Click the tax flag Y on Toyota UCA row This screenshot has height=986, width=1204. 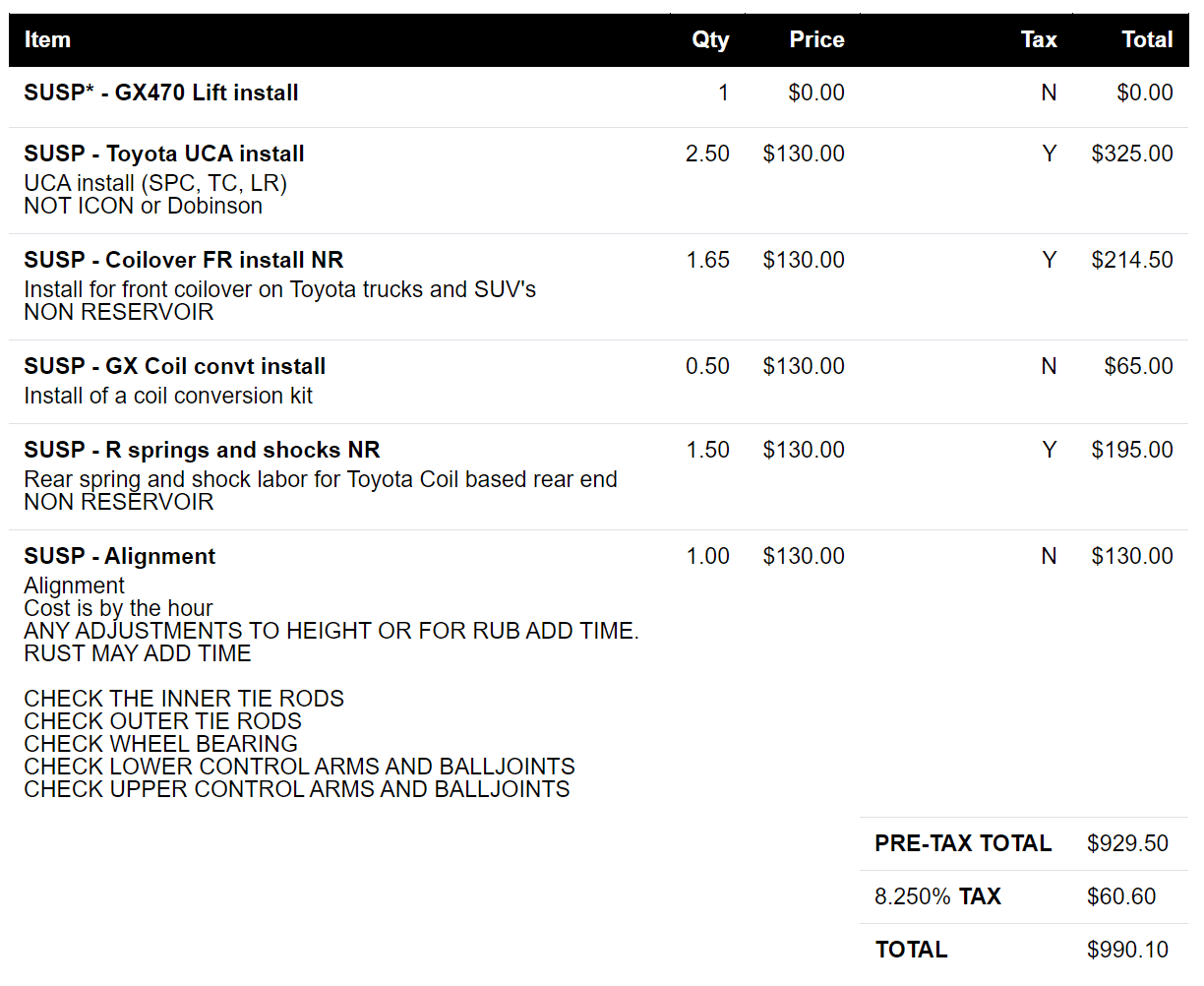(1050, 154)
